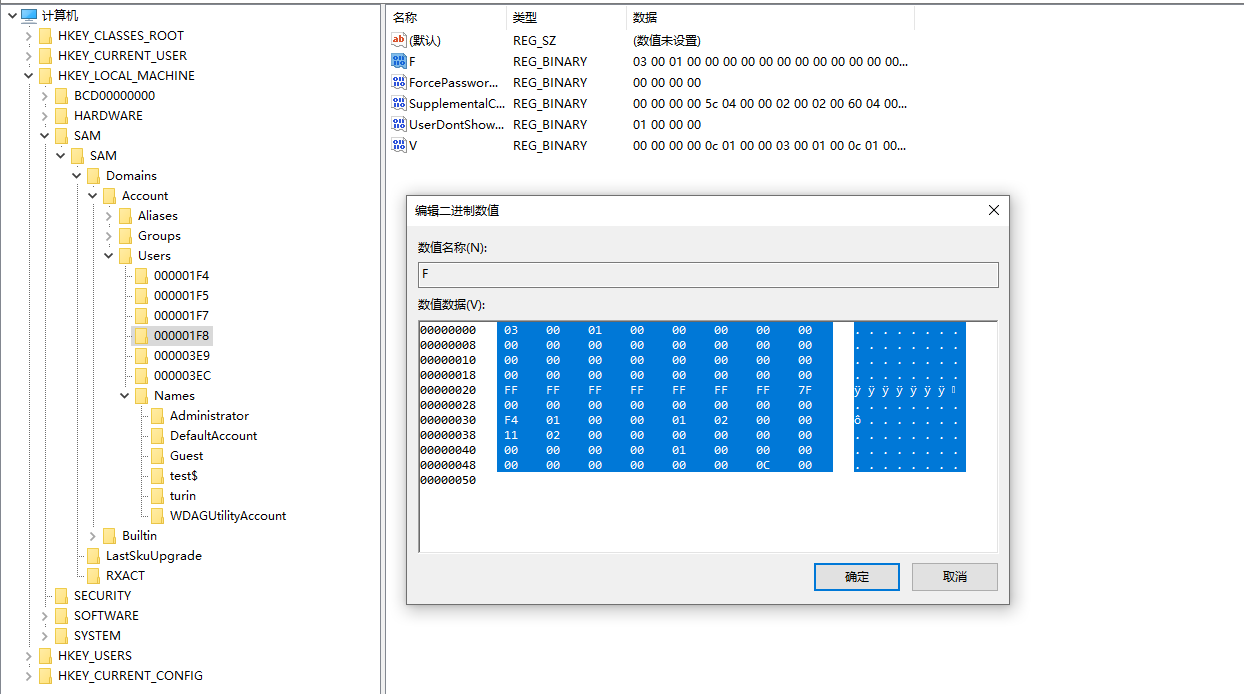Click hex byte 7F at offset 00000020
The width and height of the screenshot is (1244, 694).
tap(805, 390)
